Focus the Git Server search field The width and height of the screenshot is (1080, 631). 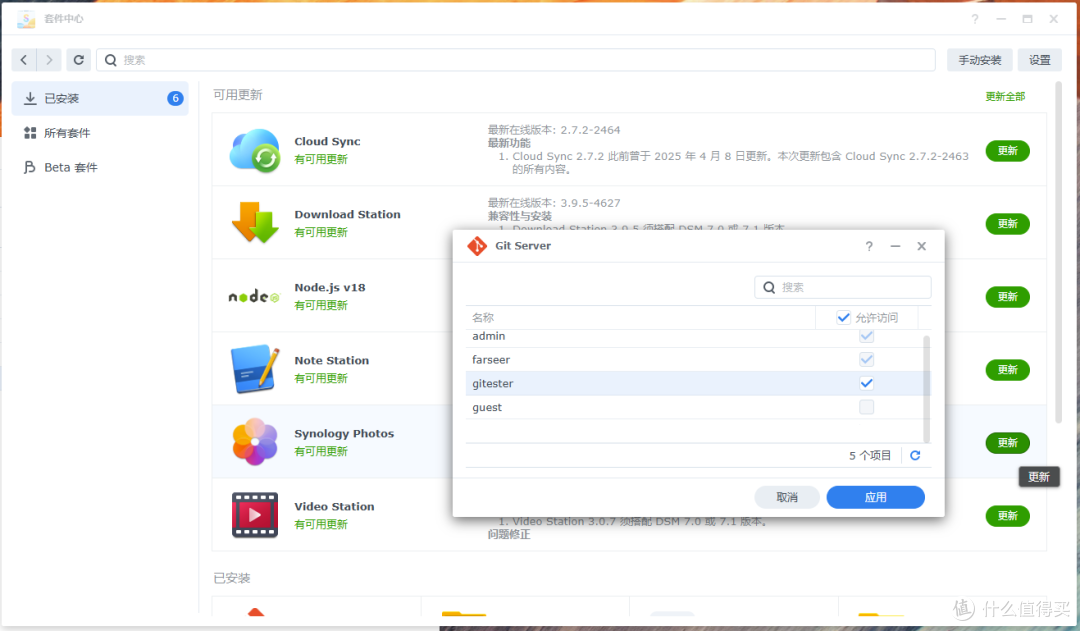coord(842,287)
